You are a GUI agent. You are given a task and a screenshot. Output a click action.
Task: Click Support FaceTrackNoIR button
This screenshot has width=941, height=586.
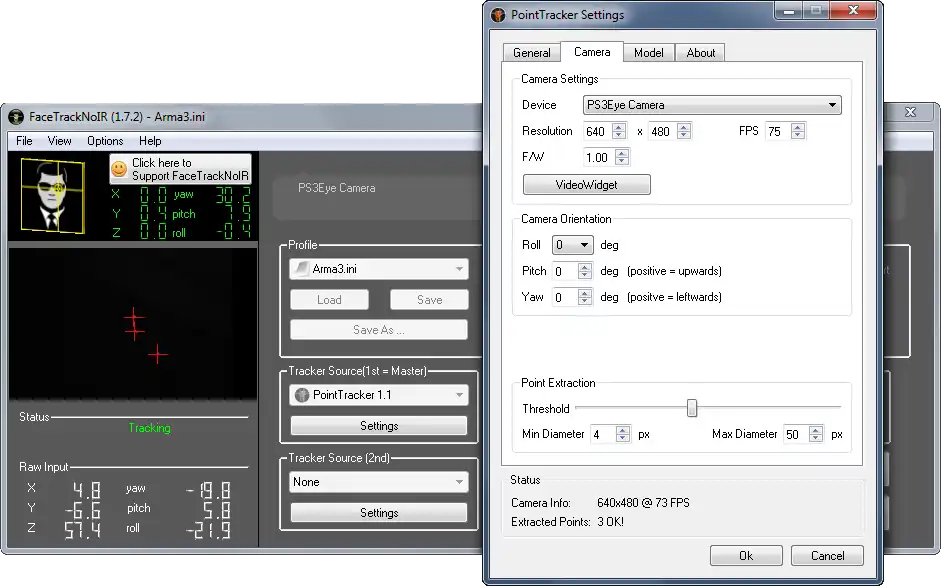click(180, 169)
